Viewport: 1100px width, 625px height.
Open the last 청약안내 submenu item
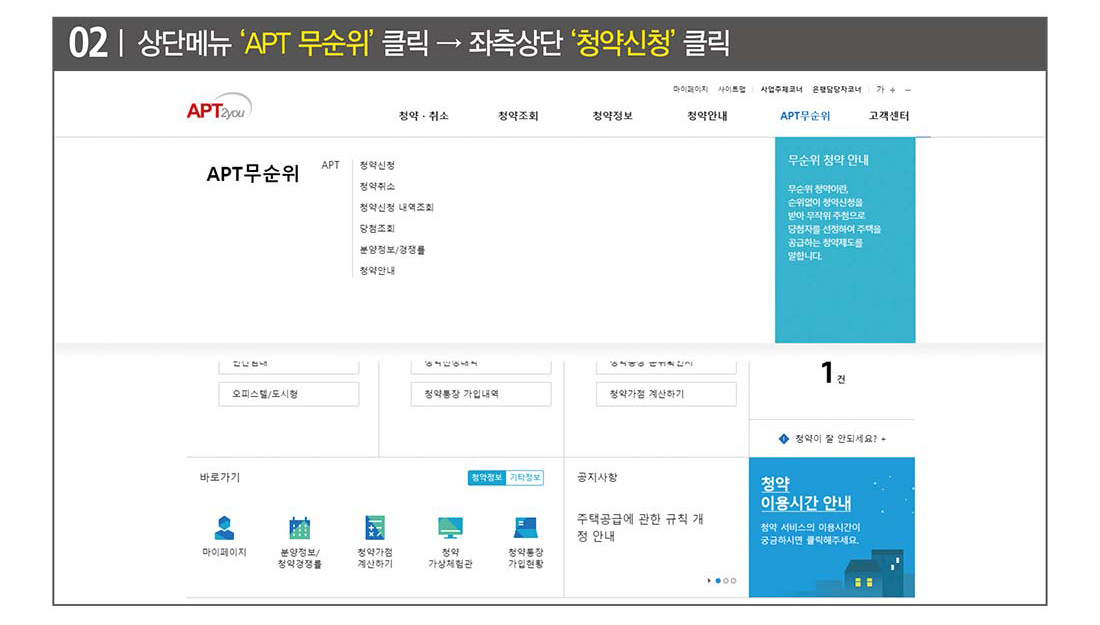click(377, 271)
